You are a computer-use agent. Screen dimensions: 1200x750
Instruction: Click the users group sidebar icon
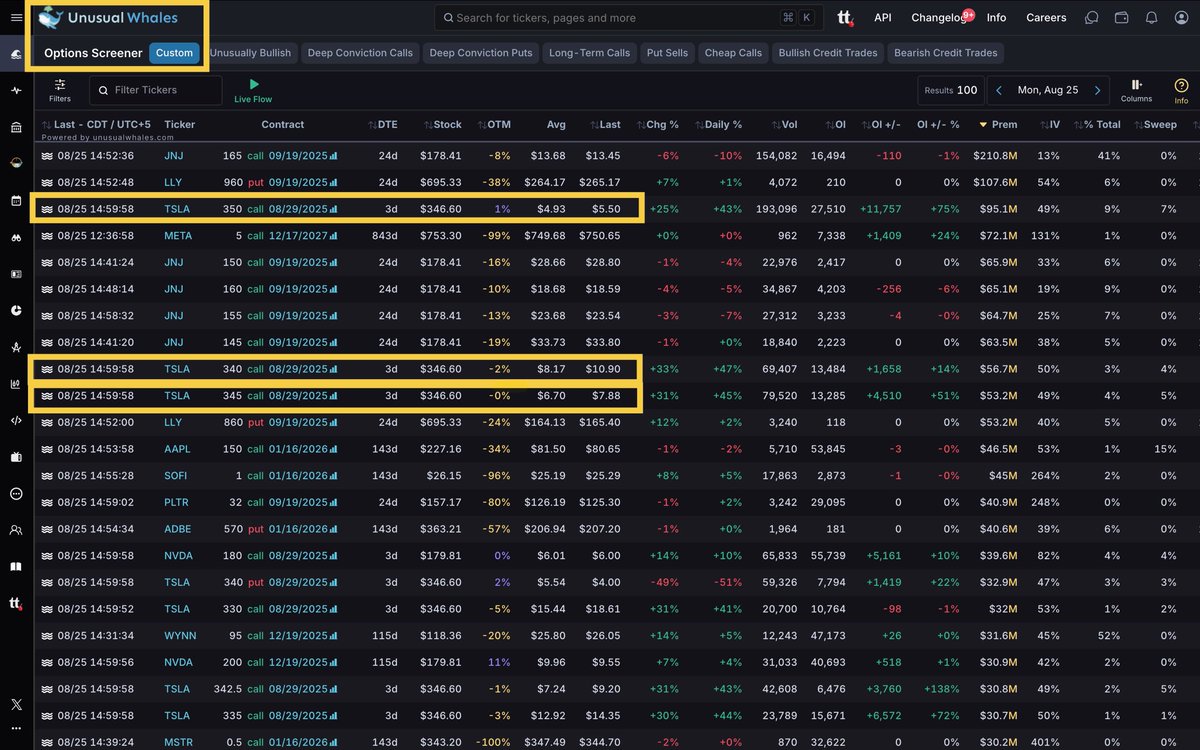point(16,530)
